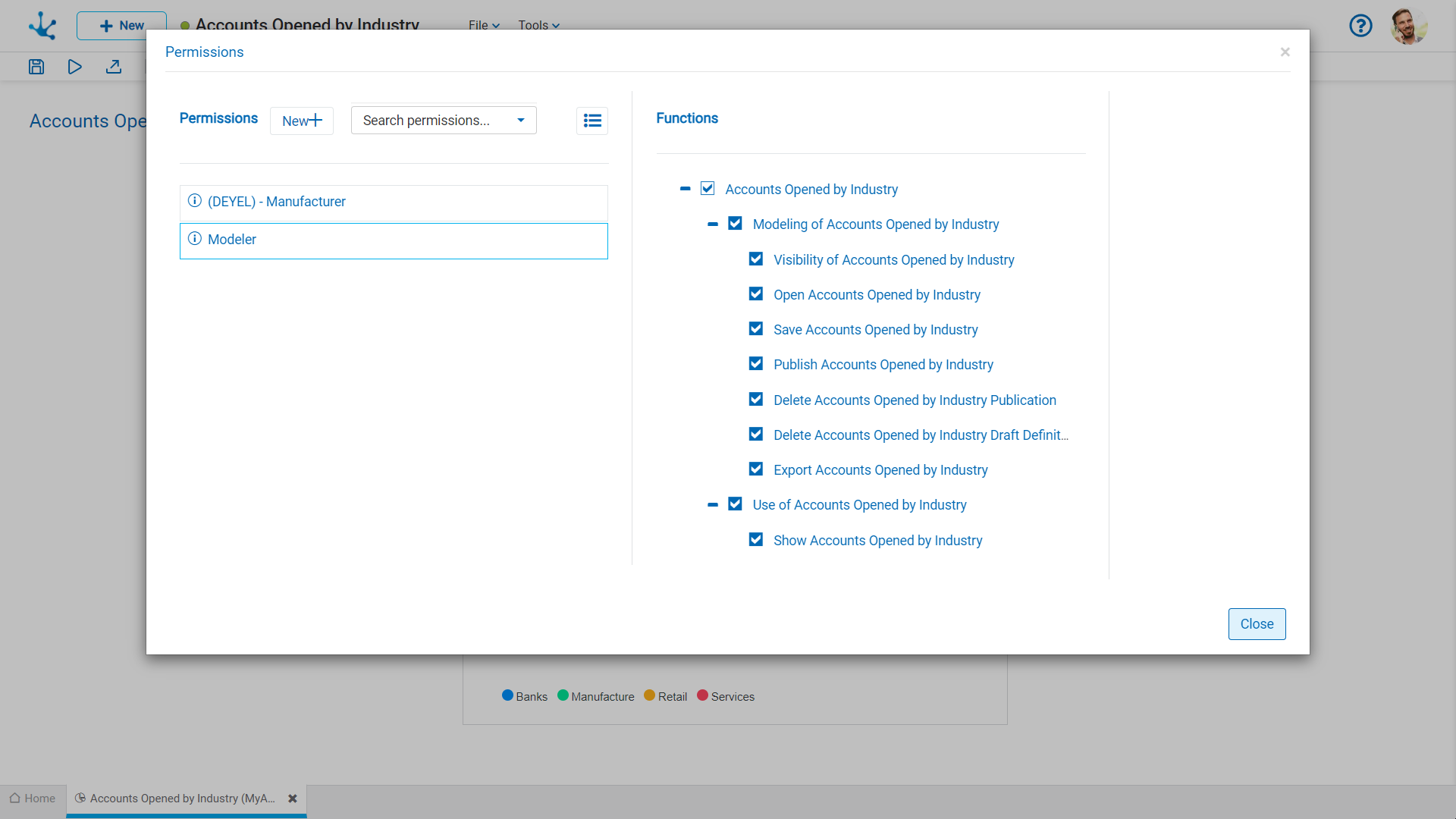Collapse the Modeling of Accounts Opened node
This screenshot has height=819, width=1456.
click(x=713, y=224)
